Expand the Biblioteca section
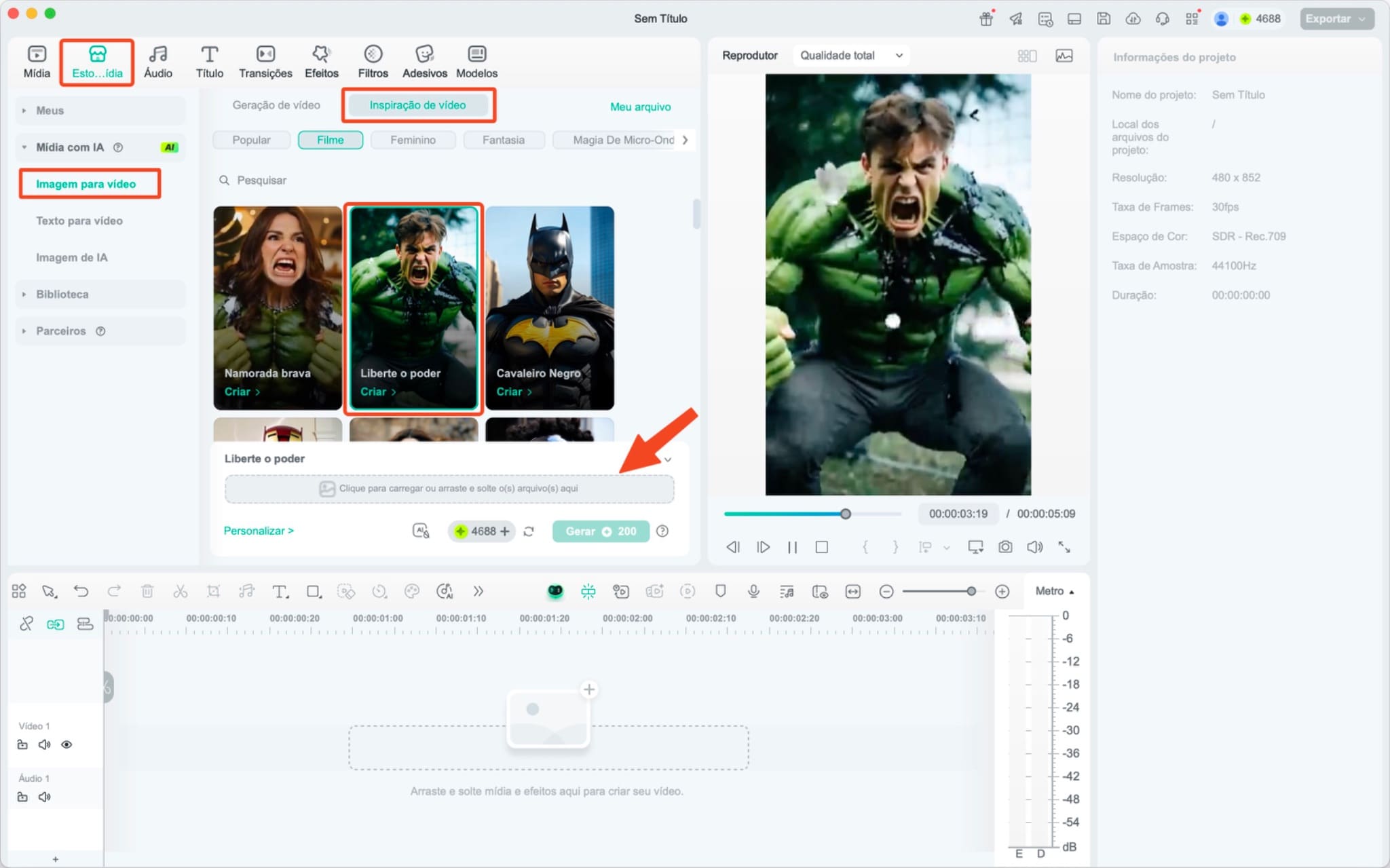This screenshot has height=868, width=1390. pyautogui.click(x=100, y=294)
